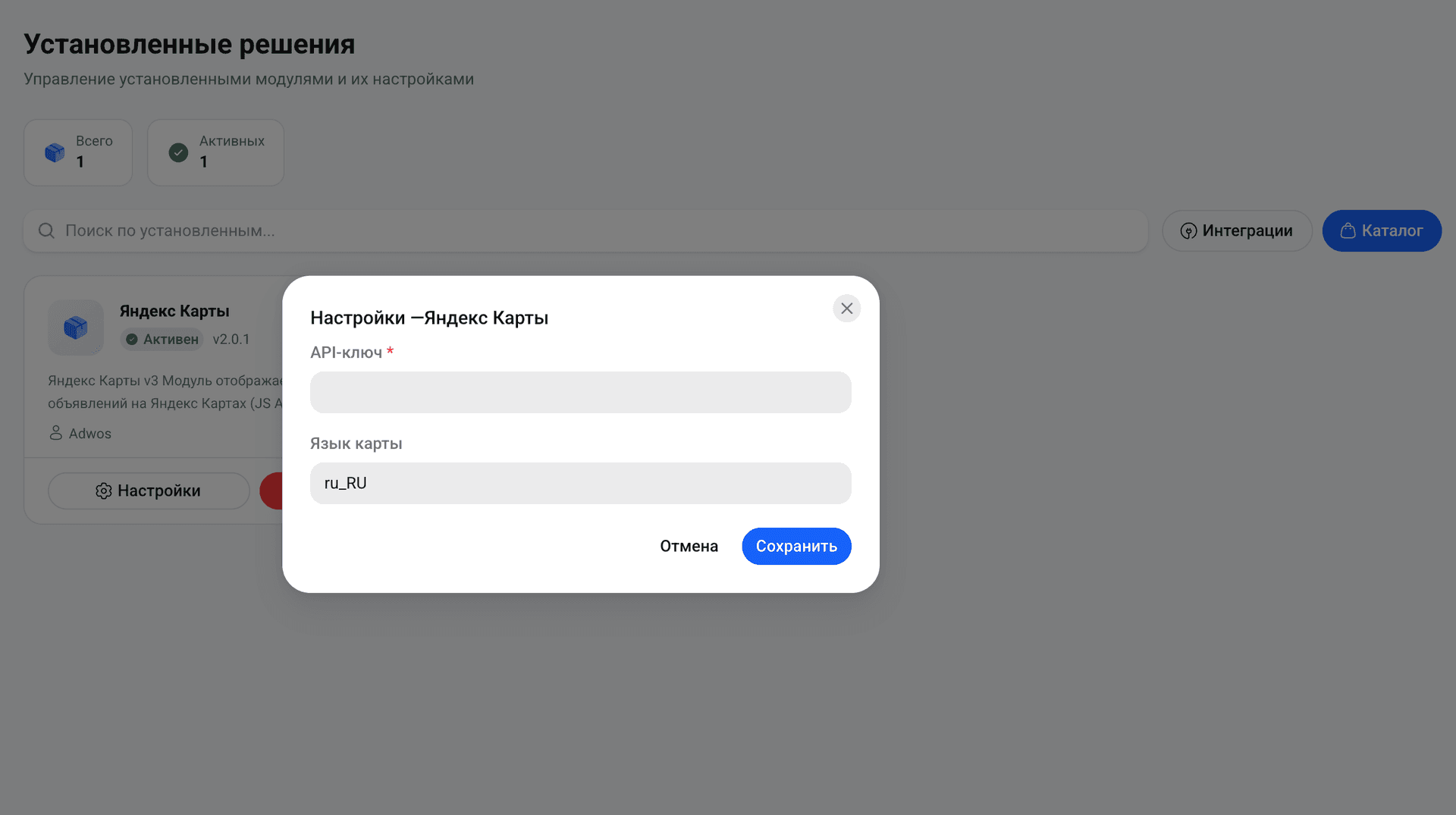
Task: Click the user icon beside Adwos
Action: click(55, 433)
